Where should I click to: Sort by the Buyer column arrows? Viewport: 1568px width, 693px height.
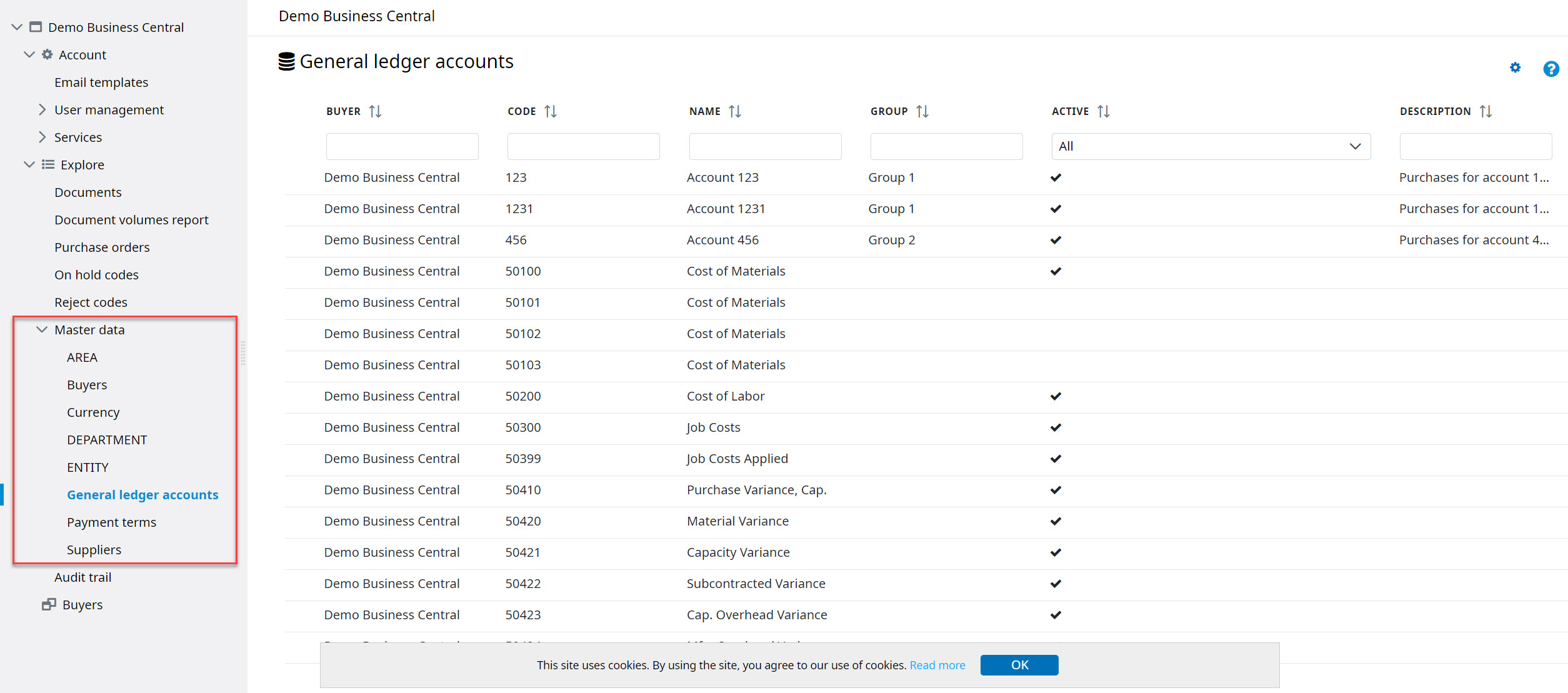click(x=375, y=111)
